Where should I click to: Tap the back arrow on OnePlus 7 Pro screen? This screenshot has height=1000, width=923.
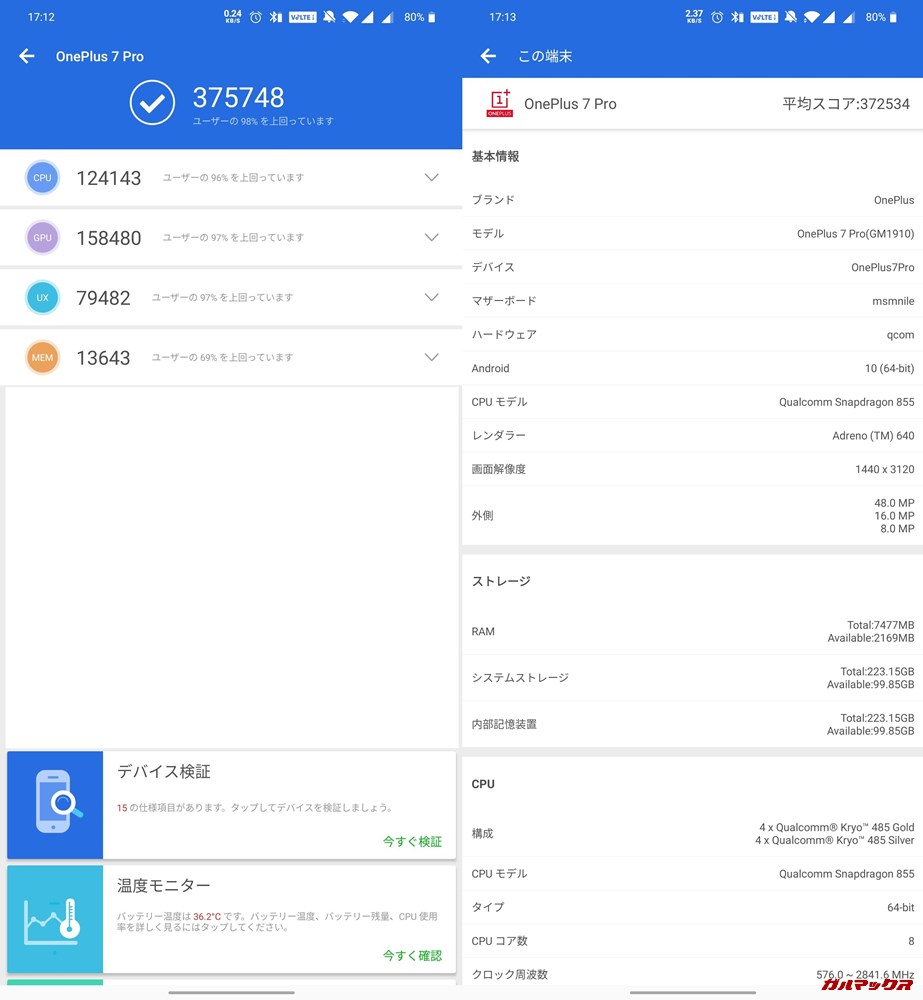(x=26, y=56)
